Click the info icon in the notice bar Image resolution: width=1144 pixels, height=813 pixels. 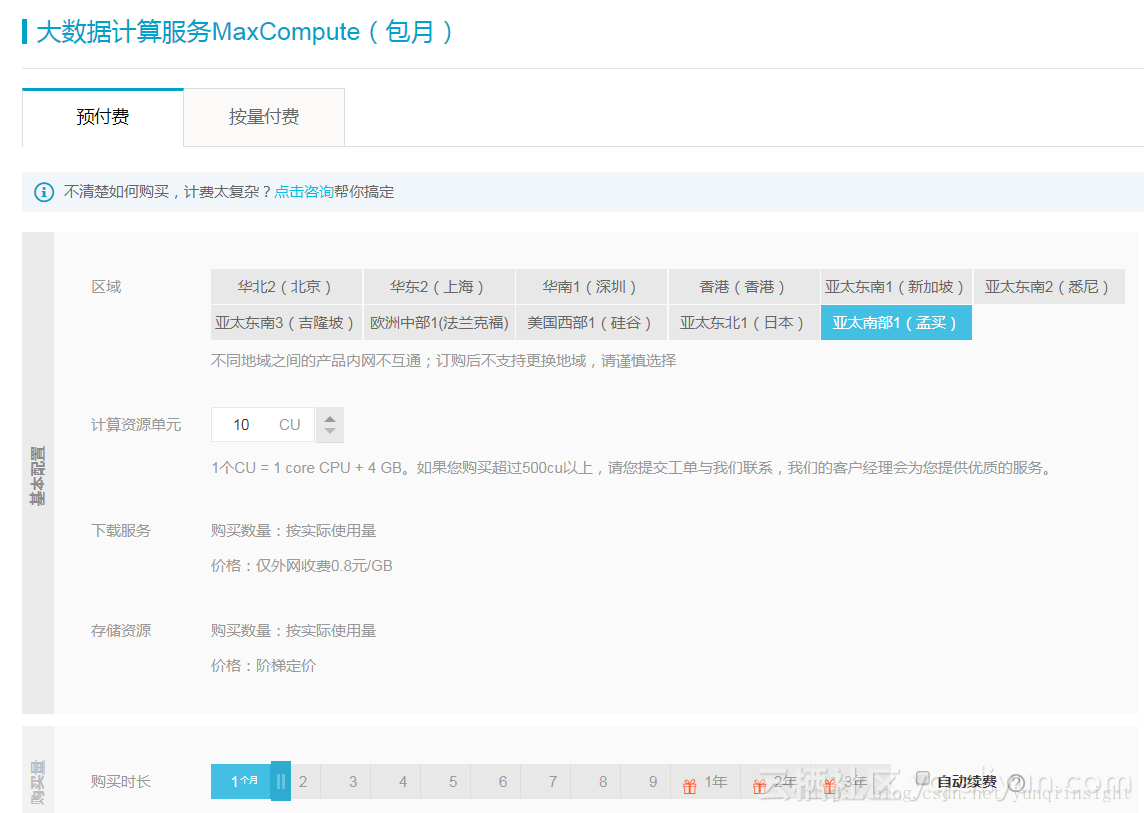pos(43,191)
